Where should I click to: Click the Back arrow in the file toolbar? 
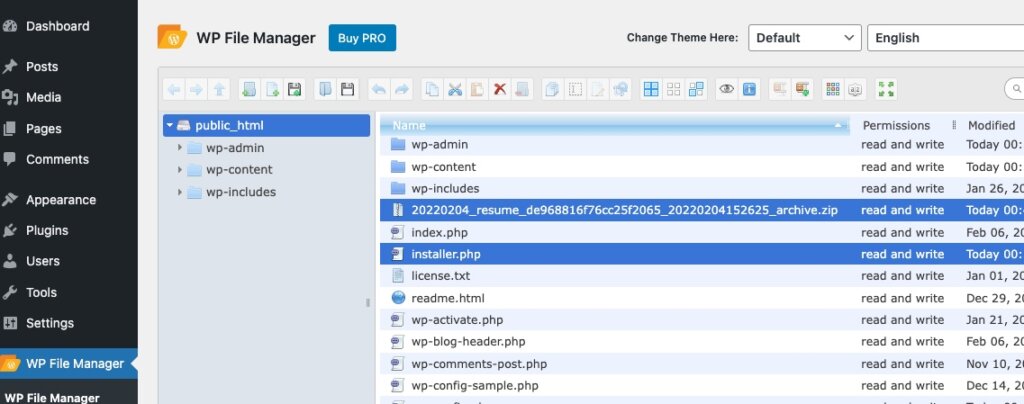coord(174,89)
